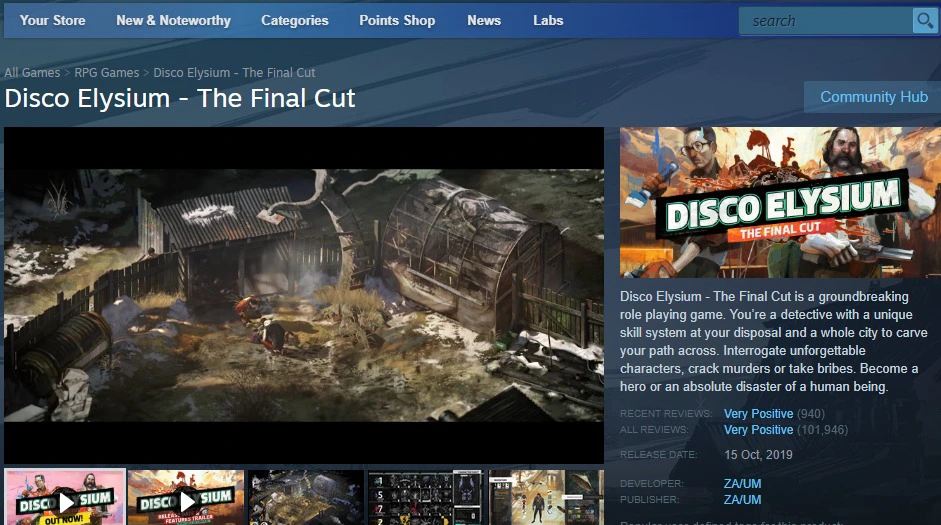The height and width of the screenshot is (525, 941).
Task: Select the numbered skills grid screenshot thumbnail
Action: pyautogui.click(x=426, y=497)
